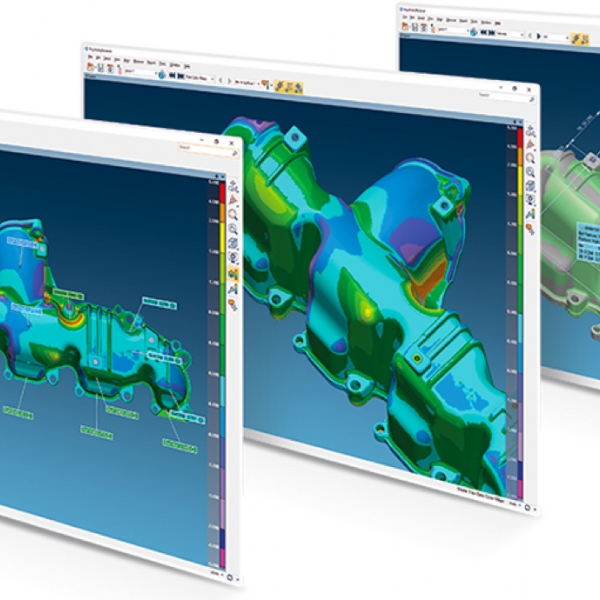
Task: Select the top icon in the middle window's side toolbar
Action: coord(530,132)
